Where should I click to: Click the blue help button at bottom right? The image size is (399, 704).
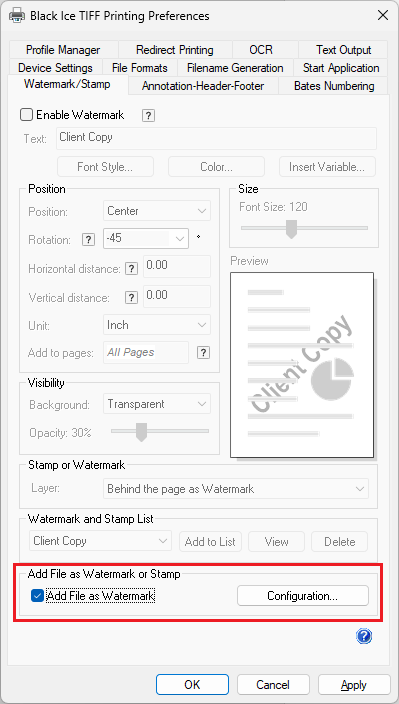tap(364, 636)
